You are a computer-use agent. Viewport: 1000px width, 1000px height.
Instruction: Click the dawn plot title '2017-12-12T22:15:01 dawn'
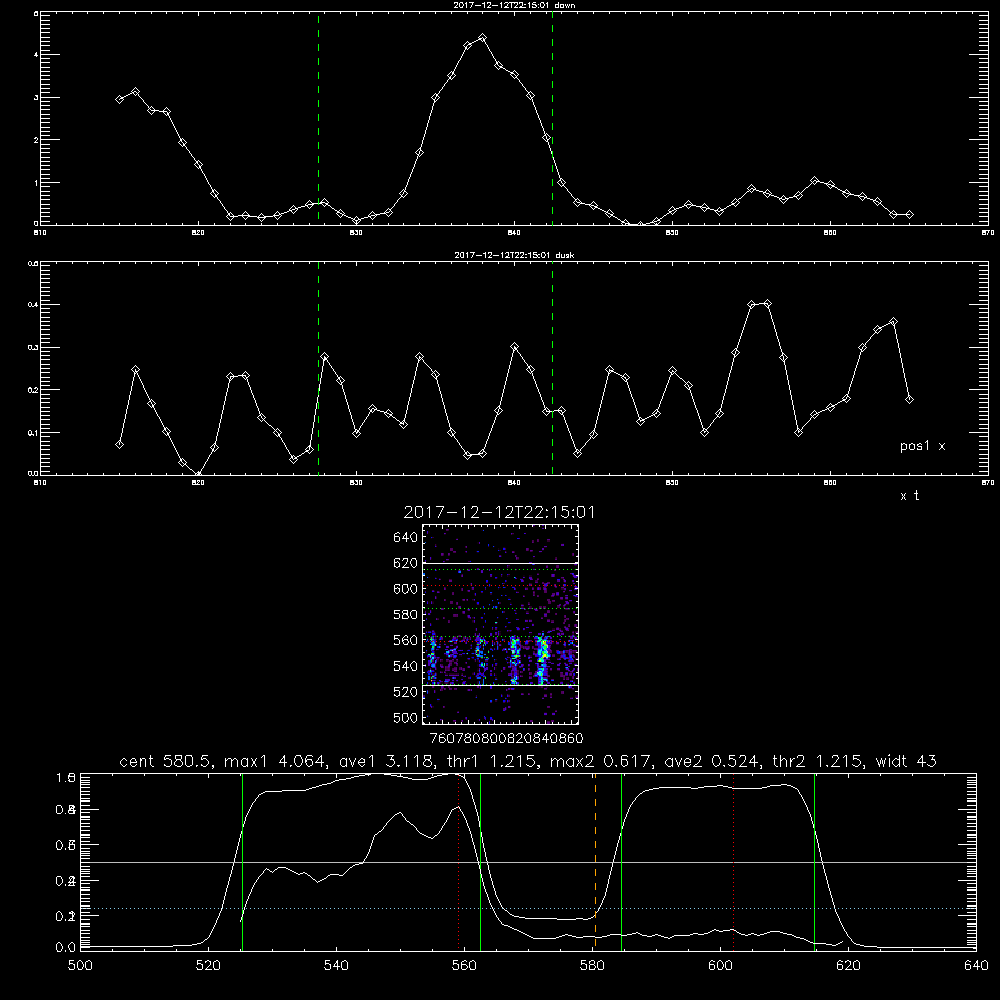click(514, 5)
